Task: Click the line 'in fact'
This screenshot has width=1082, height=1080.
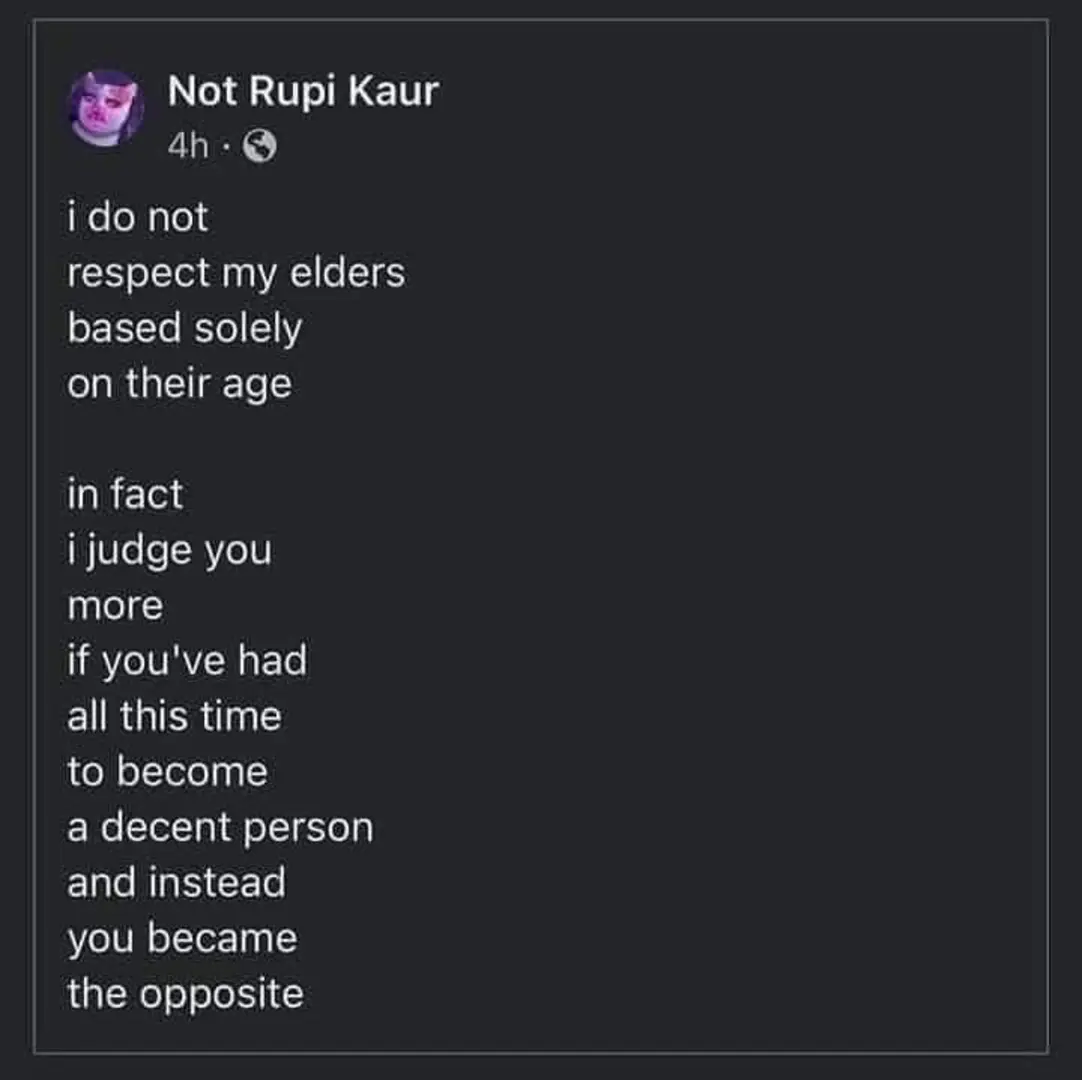Action: (124, 494)
